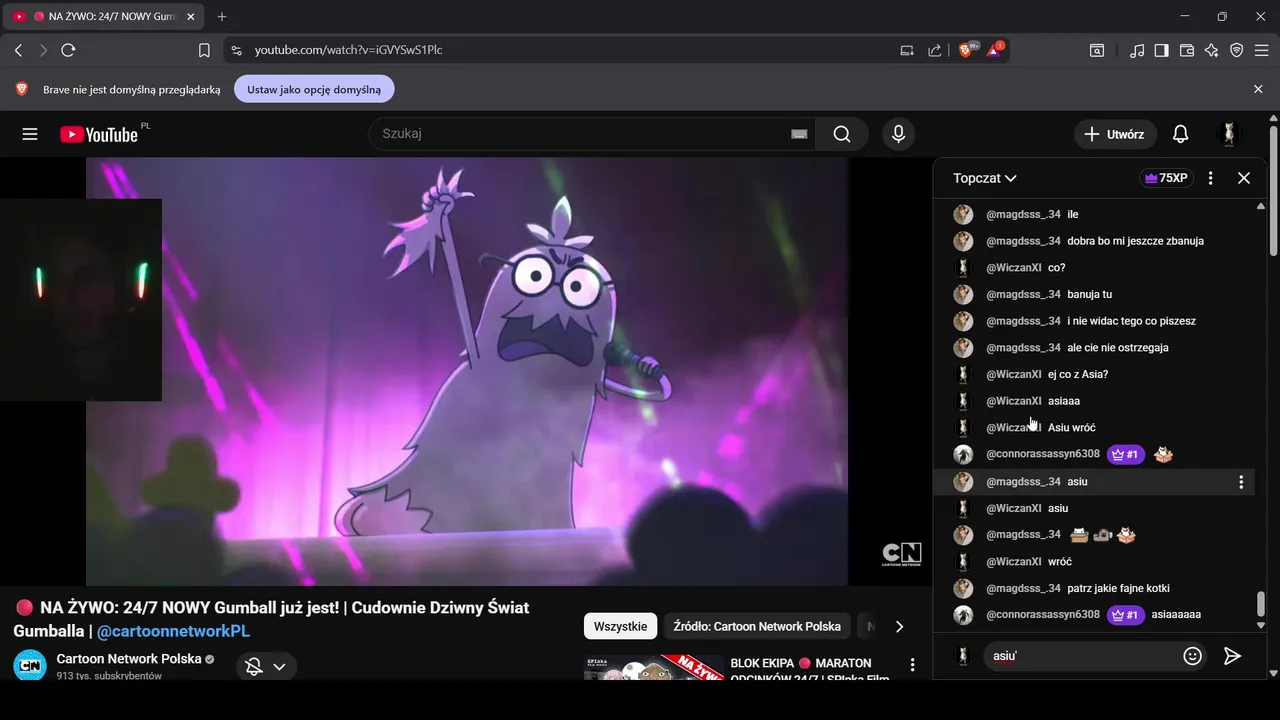
Task: Reload the page in browser toolbar
Action: click(68, 50)
